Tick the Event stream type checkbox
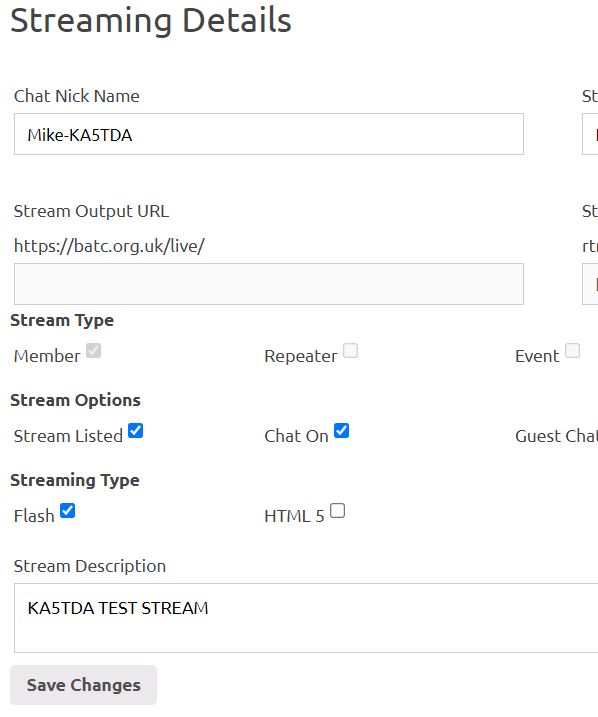Viewport: 598px width, 717px height. coord(572,351)
